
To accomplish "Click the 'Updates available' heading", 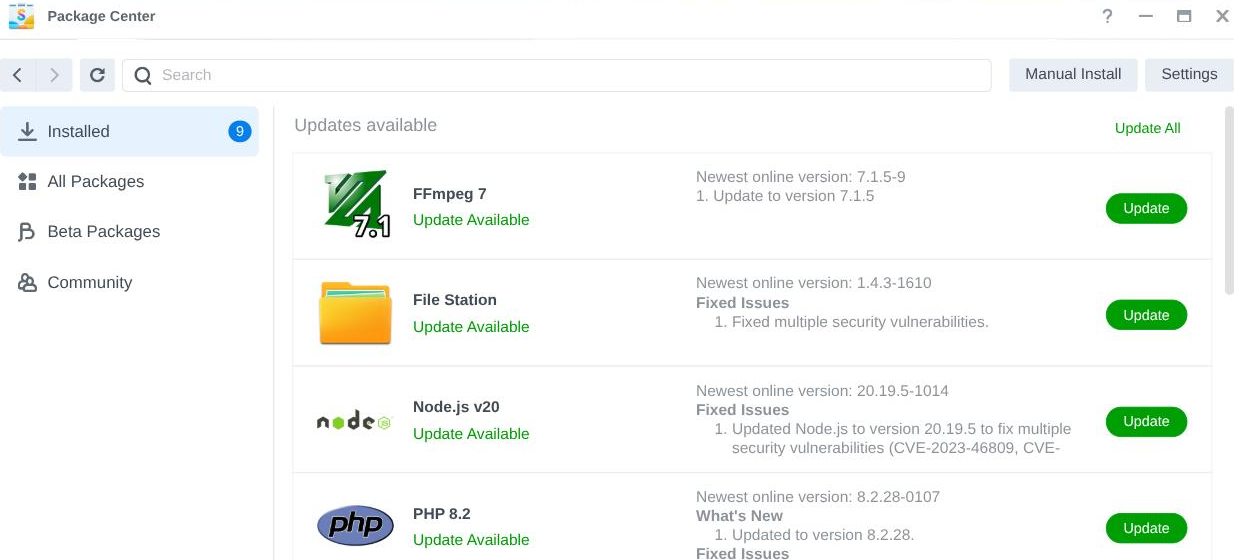I will coord(366,126).
